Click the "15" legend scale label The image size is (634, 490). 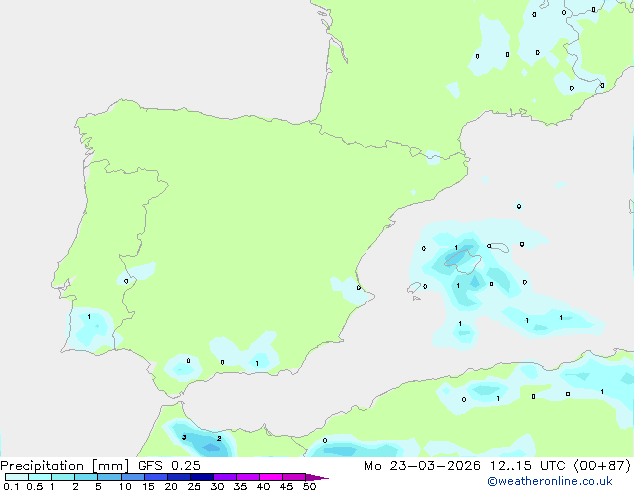click(148, 486)
